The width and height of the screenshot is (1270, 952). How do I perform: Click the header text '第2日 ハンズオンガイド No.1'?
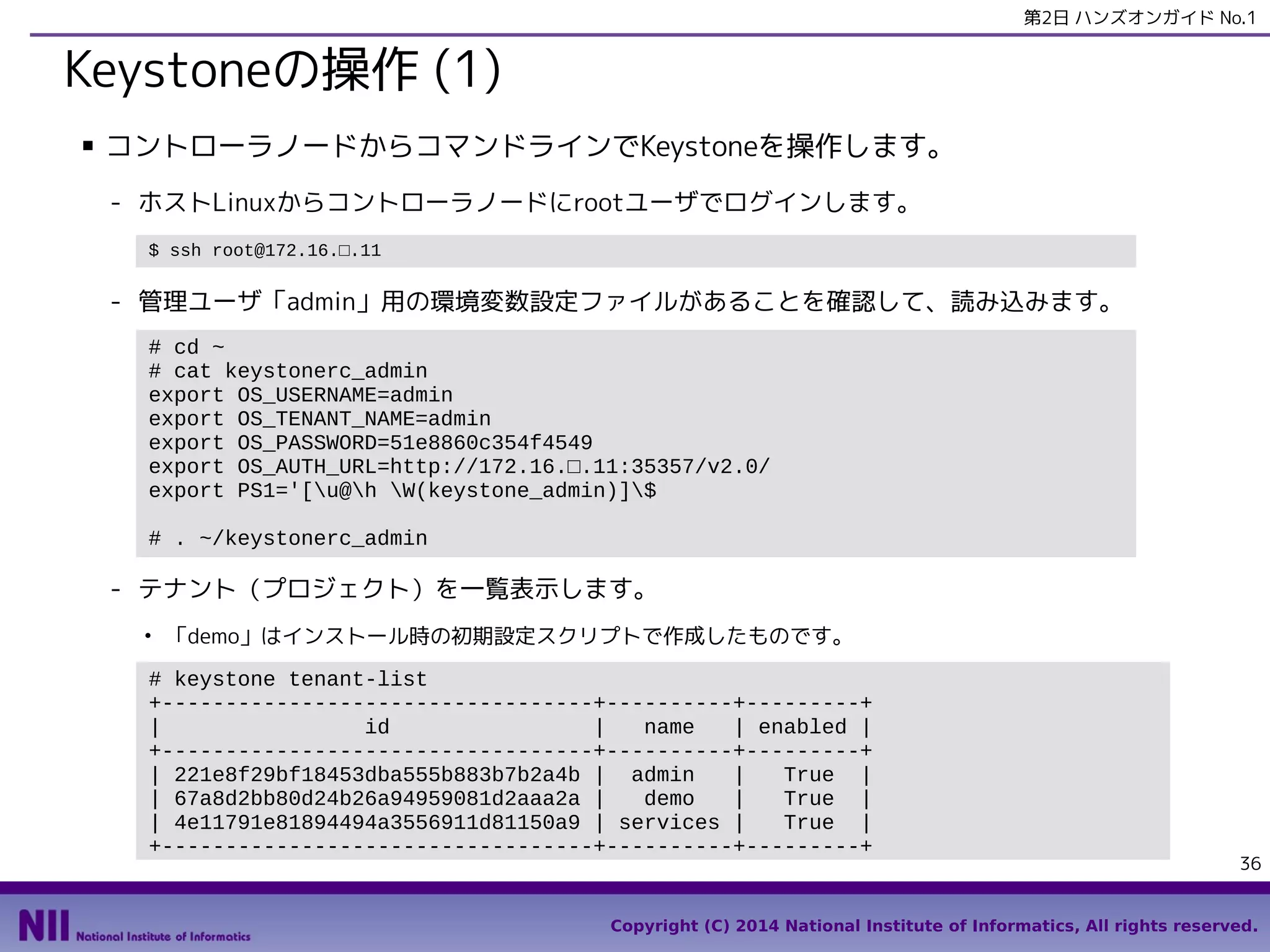(x=1139, y=18)
